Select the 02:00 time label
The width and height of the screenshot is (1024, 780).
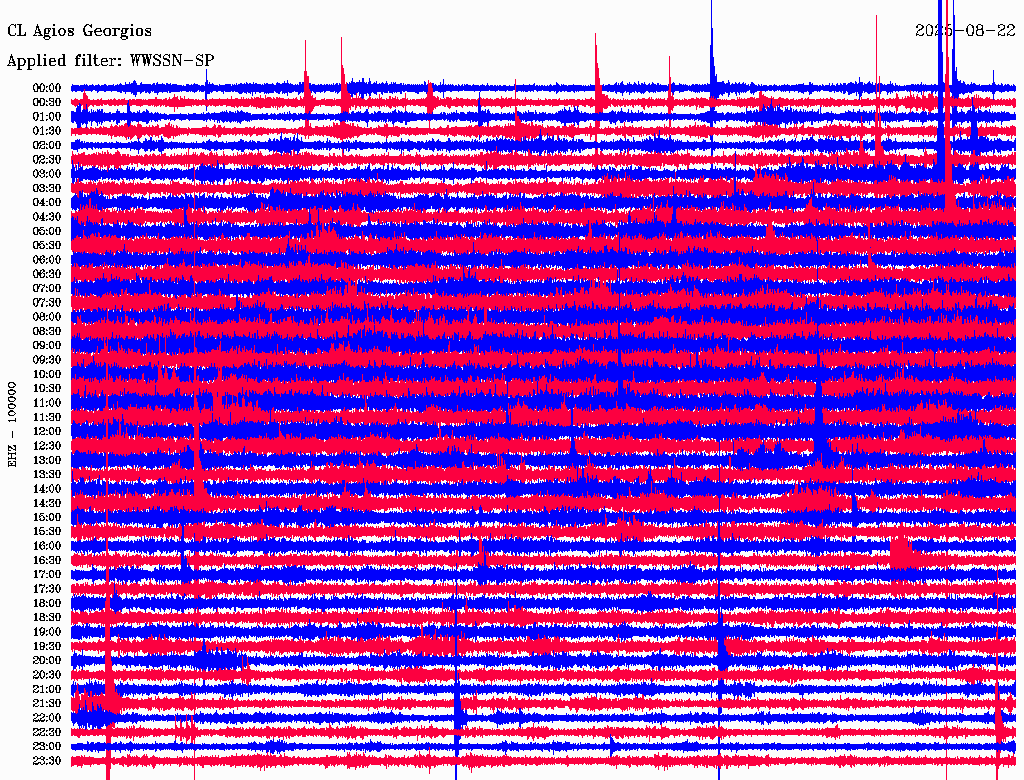tap(47, 145)
